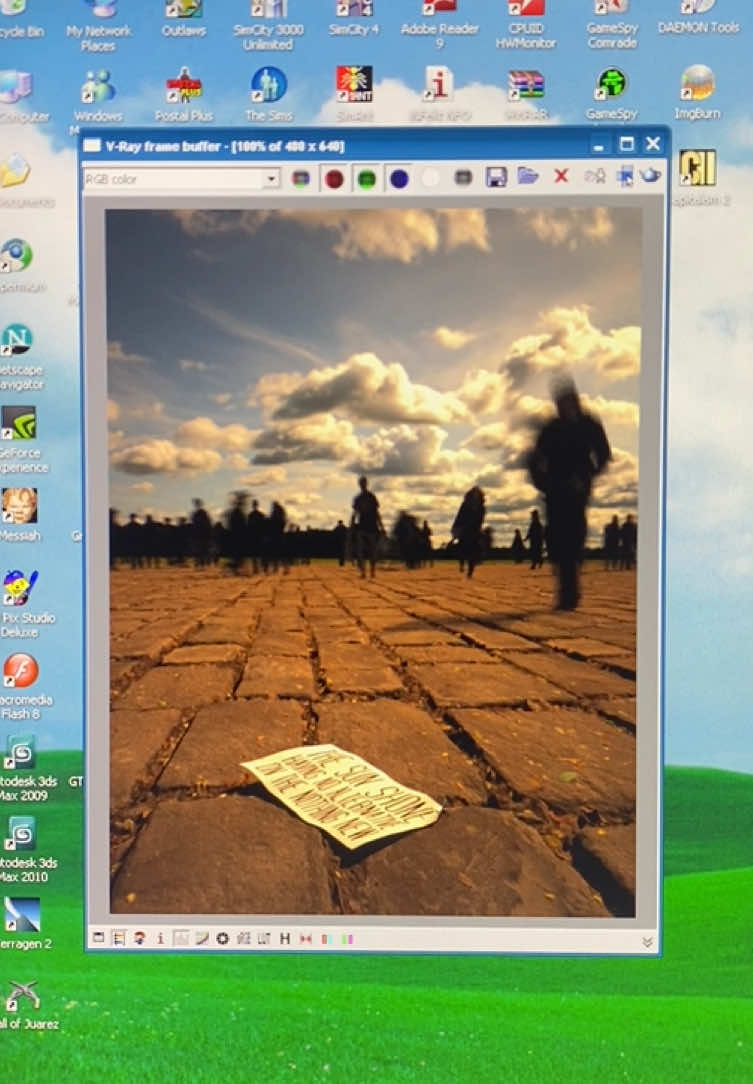Click the red arrows icon in bottom toolbar
753x1084 pixels.
pos(306,939)
